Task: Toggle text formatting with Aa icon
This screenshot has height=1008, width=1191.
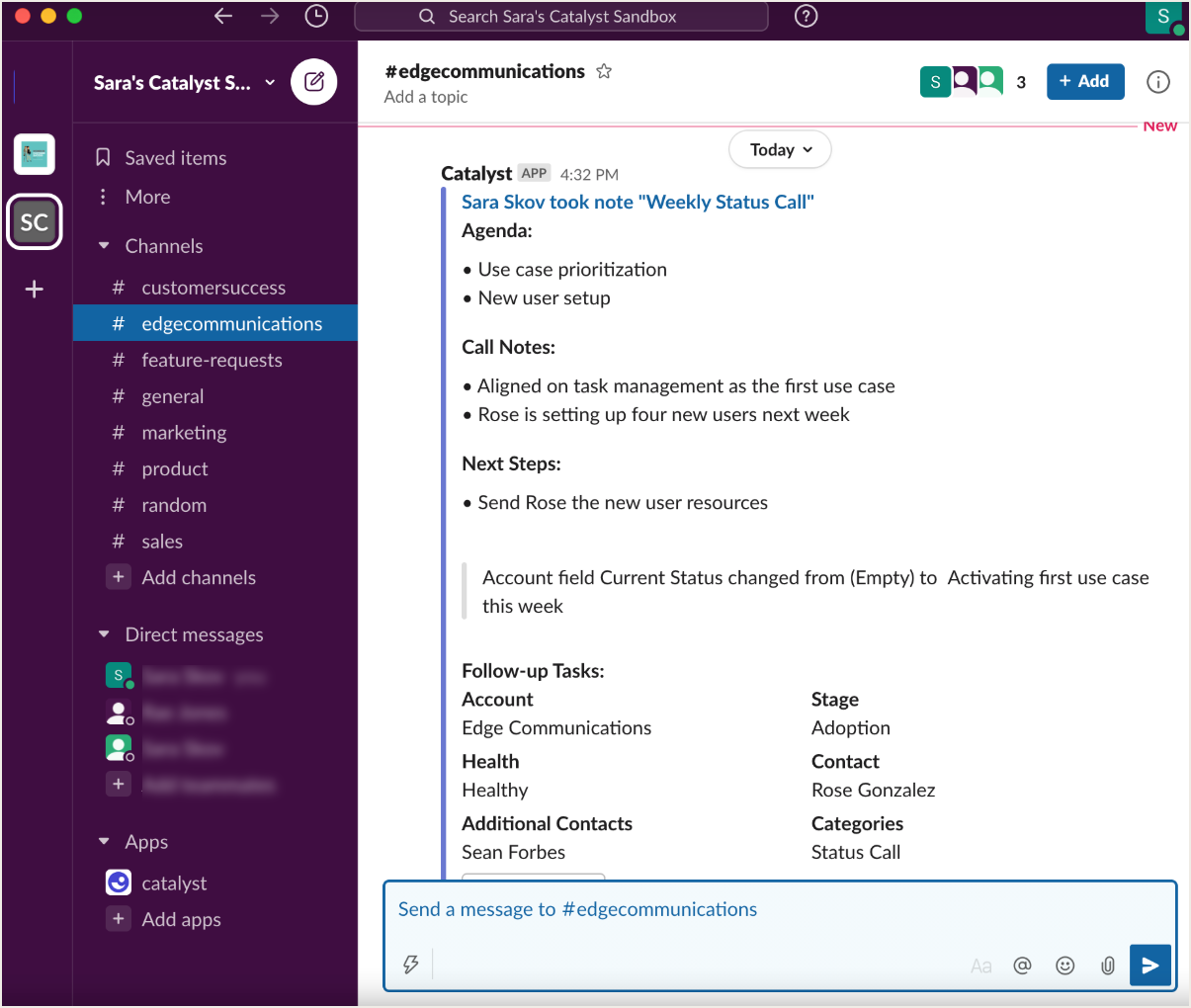Action: click(980, 966)
